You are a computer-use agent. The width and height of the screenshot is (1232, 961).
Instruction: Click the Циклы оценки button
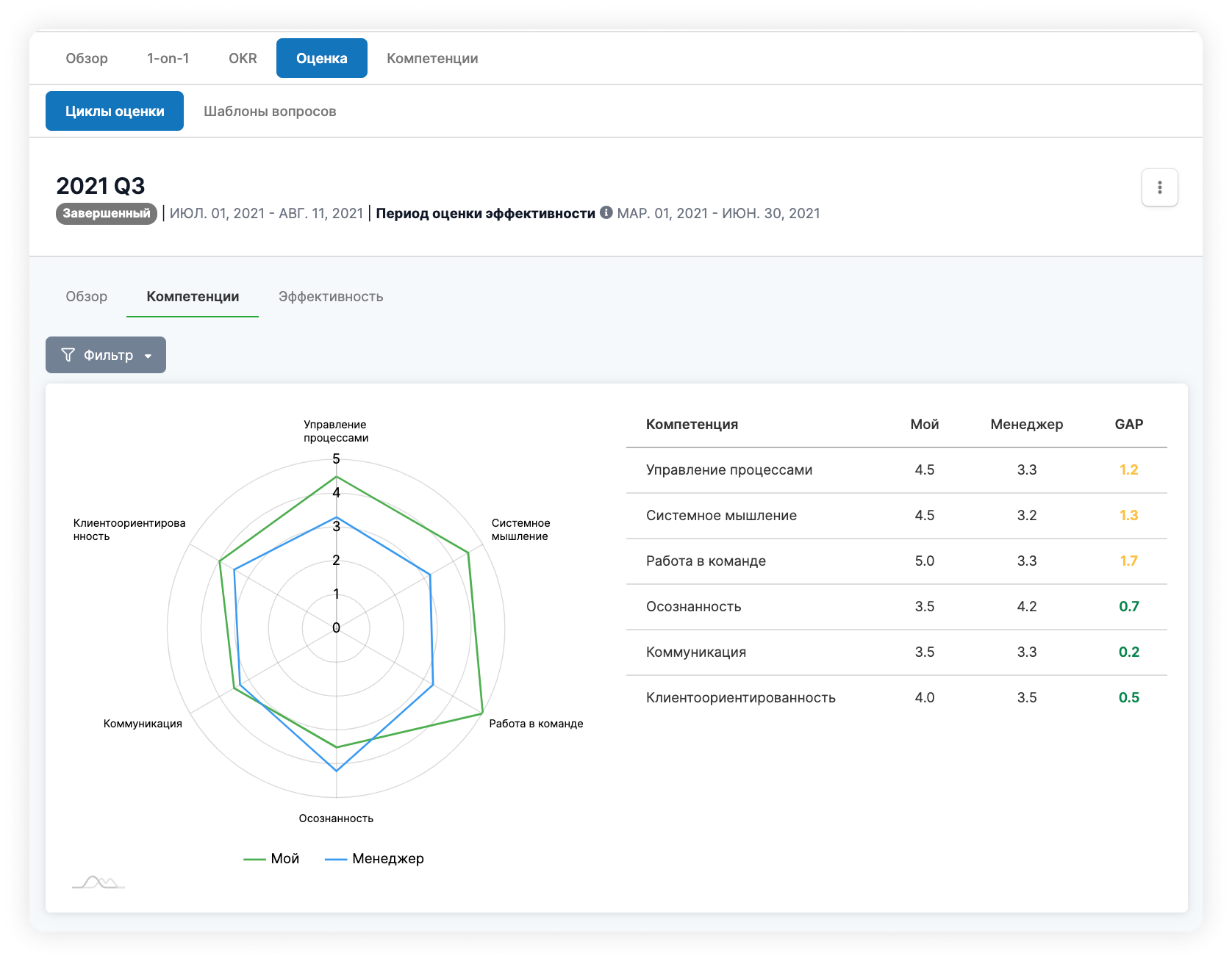point(115,111)
